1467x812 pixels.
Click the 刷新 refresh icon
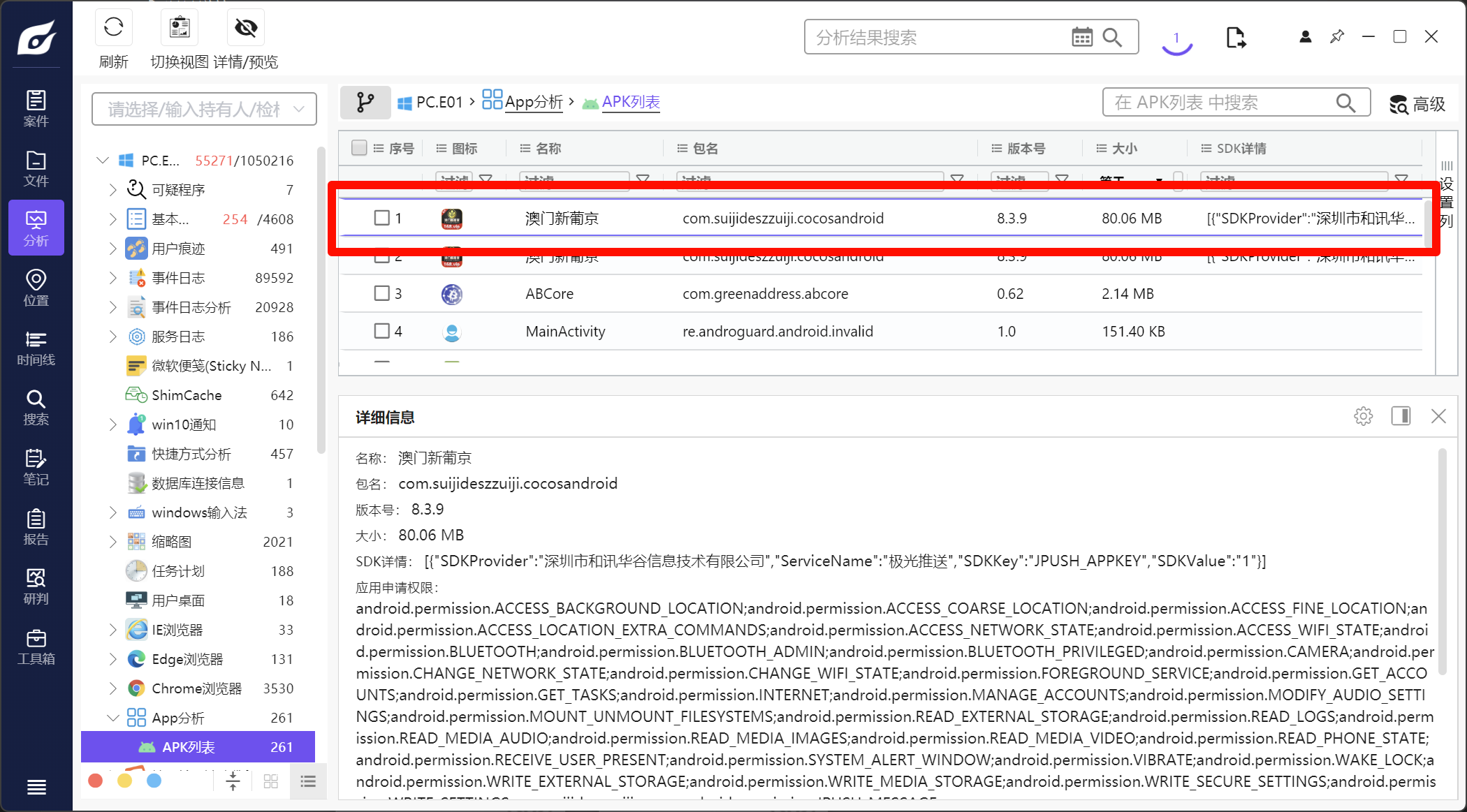click(113, 28)
